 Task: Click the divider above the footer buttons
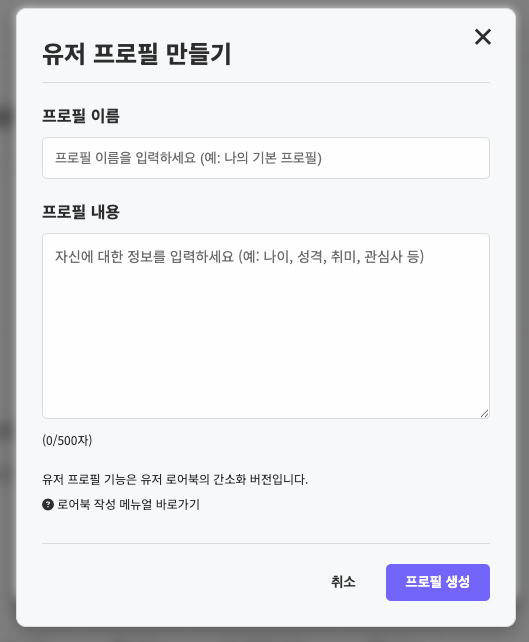coord(266,544)
